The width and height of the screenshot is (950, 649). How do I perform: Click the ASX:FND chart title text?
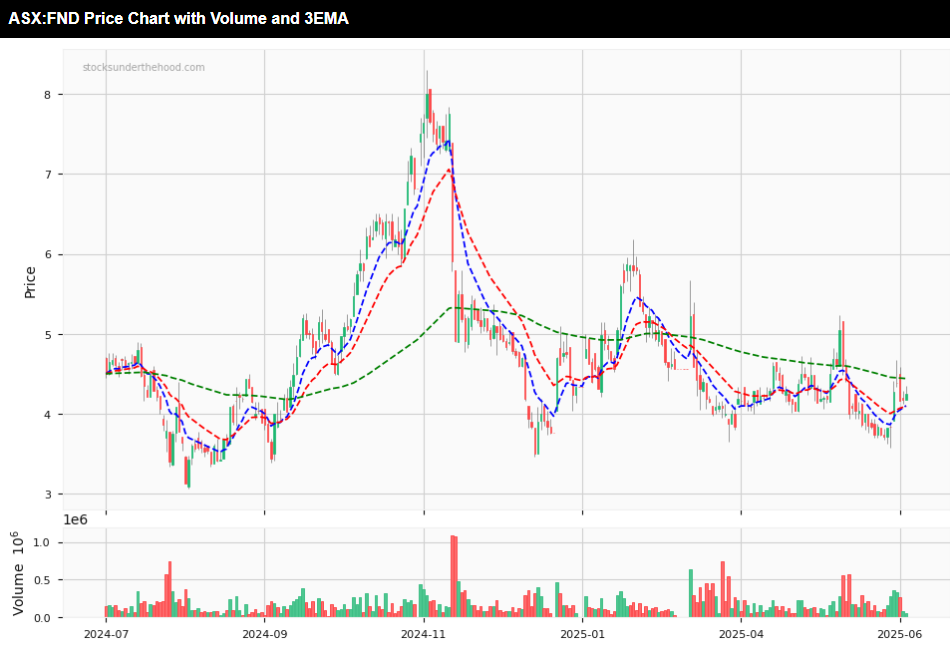point(178,18)
